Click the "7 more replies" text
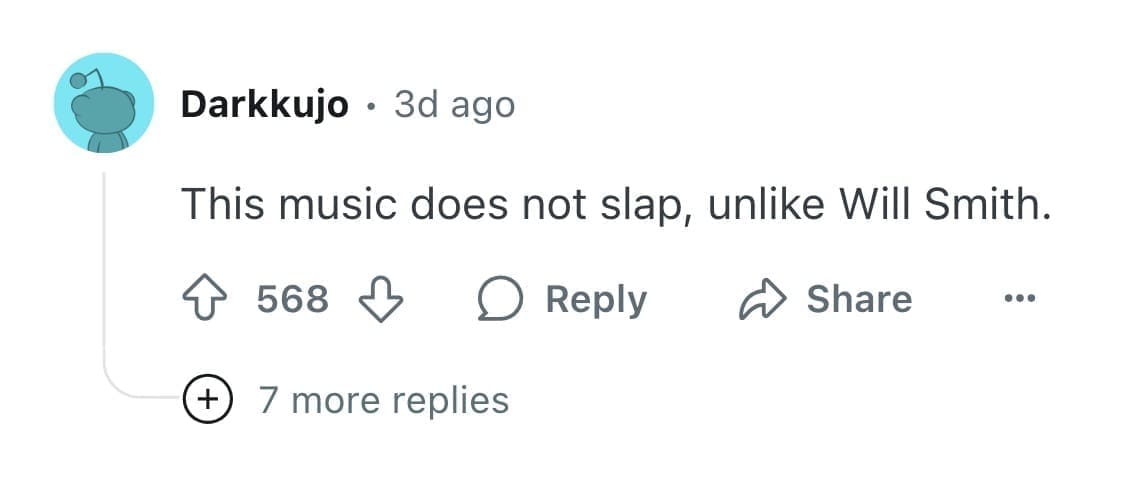This screenshot has height=482, width=1138. (x=384, y=400)
